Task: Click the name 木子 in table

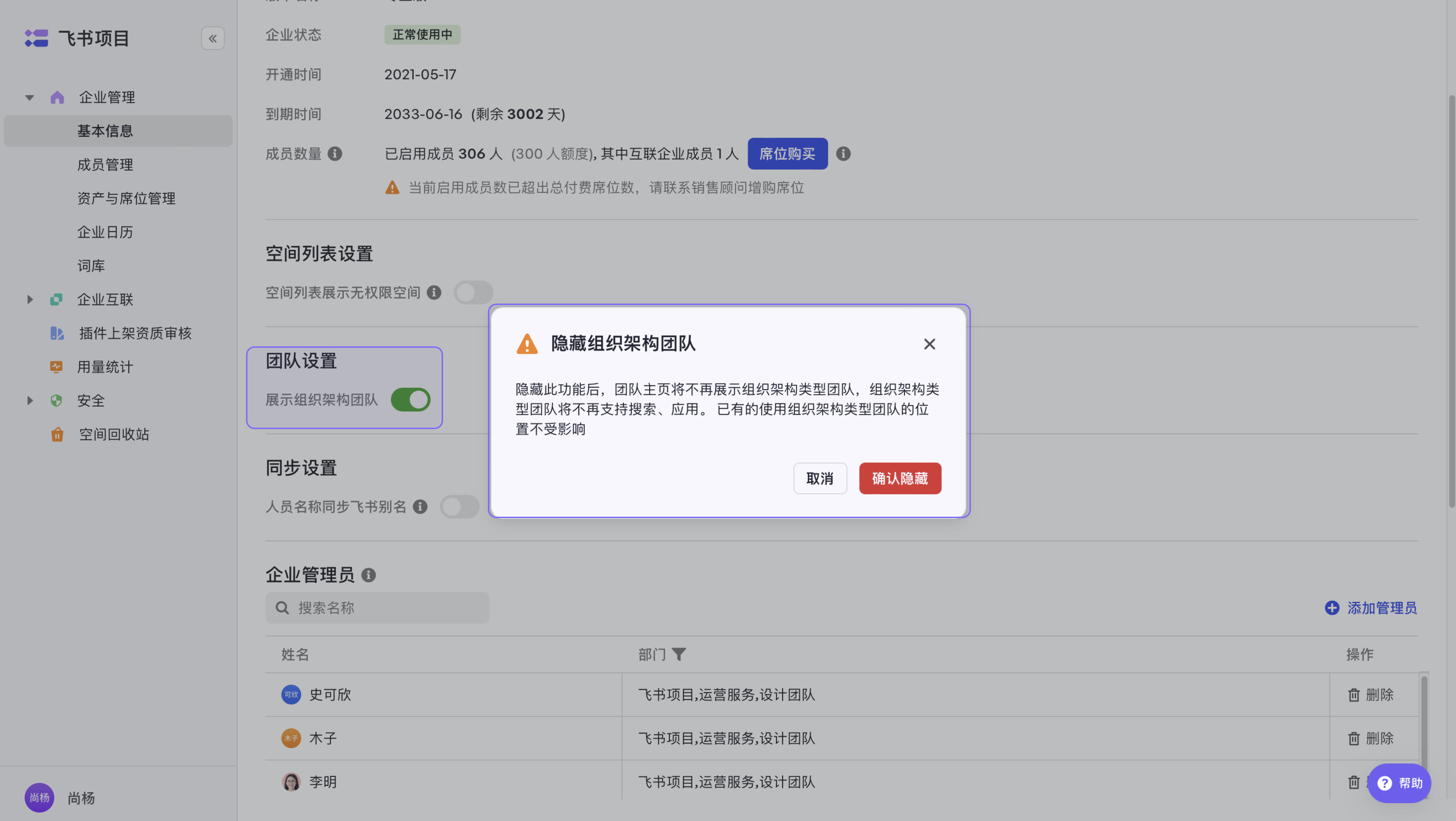Action: [323, 738]
